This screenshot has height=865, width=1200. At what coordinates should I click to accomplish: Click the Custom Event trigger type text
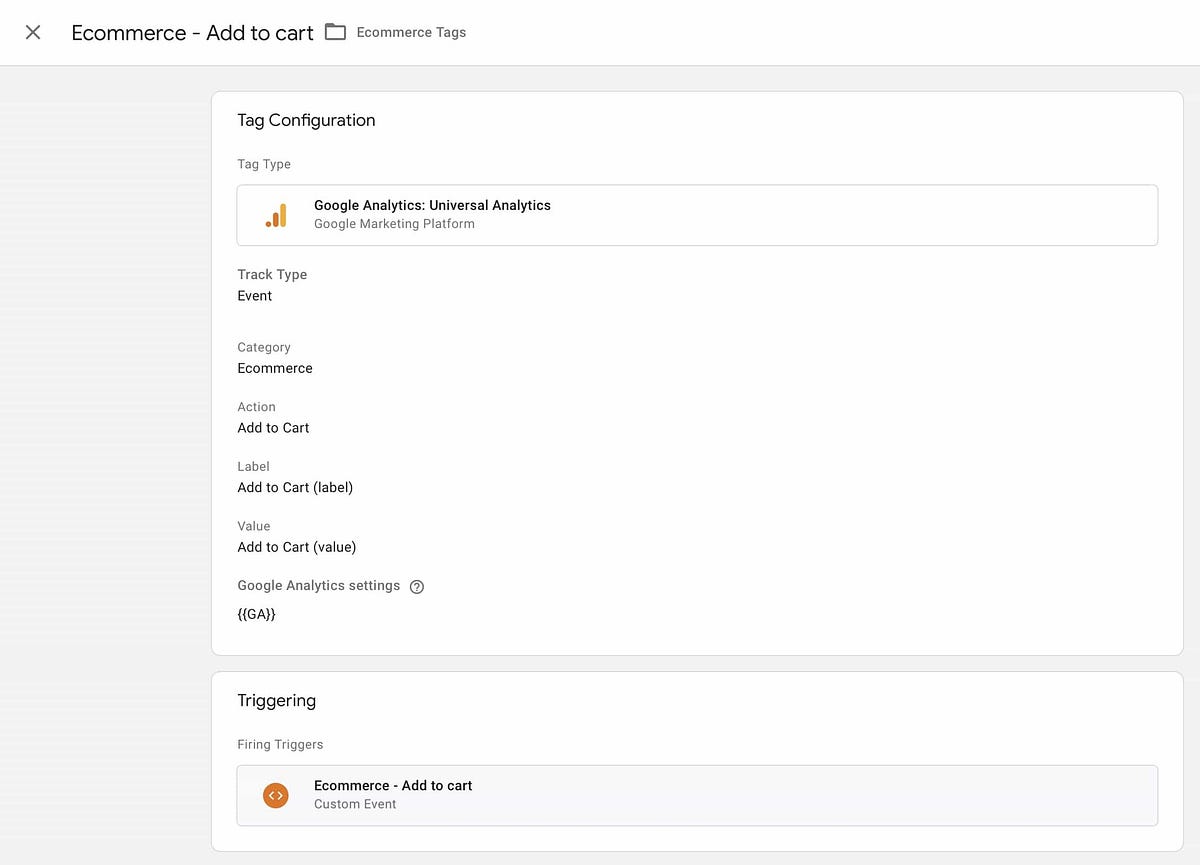tap(355, 804)
